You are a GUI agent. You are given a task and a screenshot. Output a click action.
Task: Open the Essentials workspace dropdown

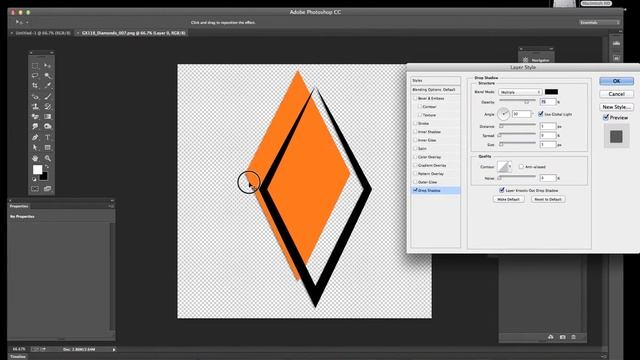tap(599, 22)
